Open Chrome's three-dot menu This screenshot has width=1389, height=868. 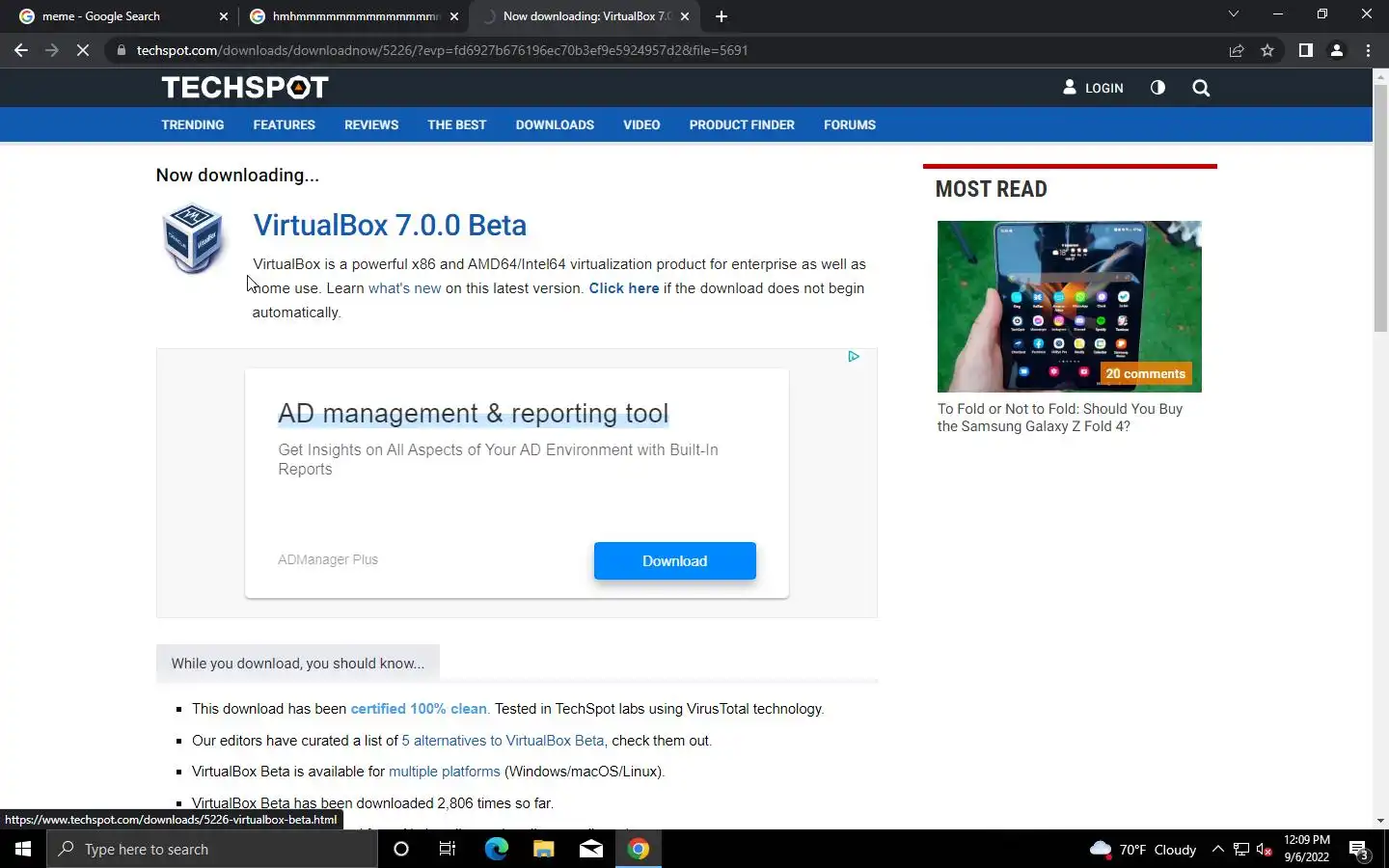[x=1368, y=50]
